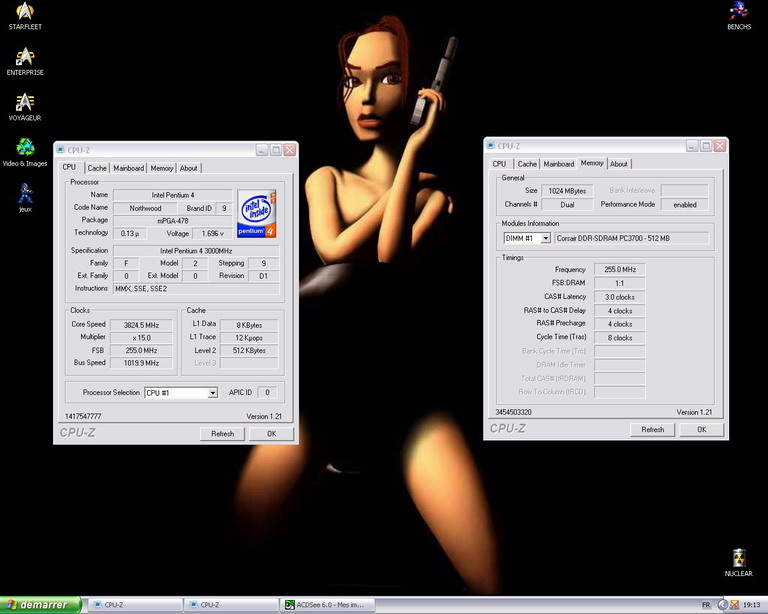Click the Specification Intel Pentium 4 3000MHz field

(x=196, y=251)
